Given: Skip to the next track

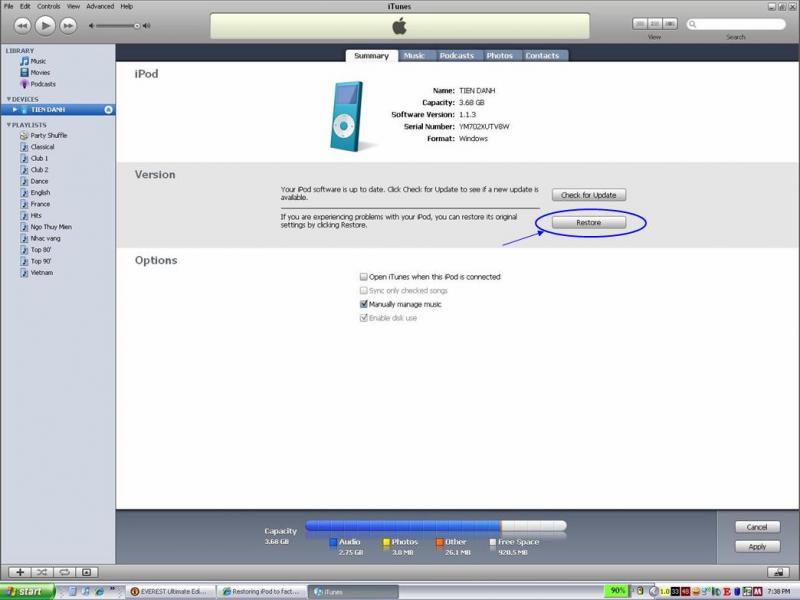Looking at the screenshot, I should pos(68,24).
